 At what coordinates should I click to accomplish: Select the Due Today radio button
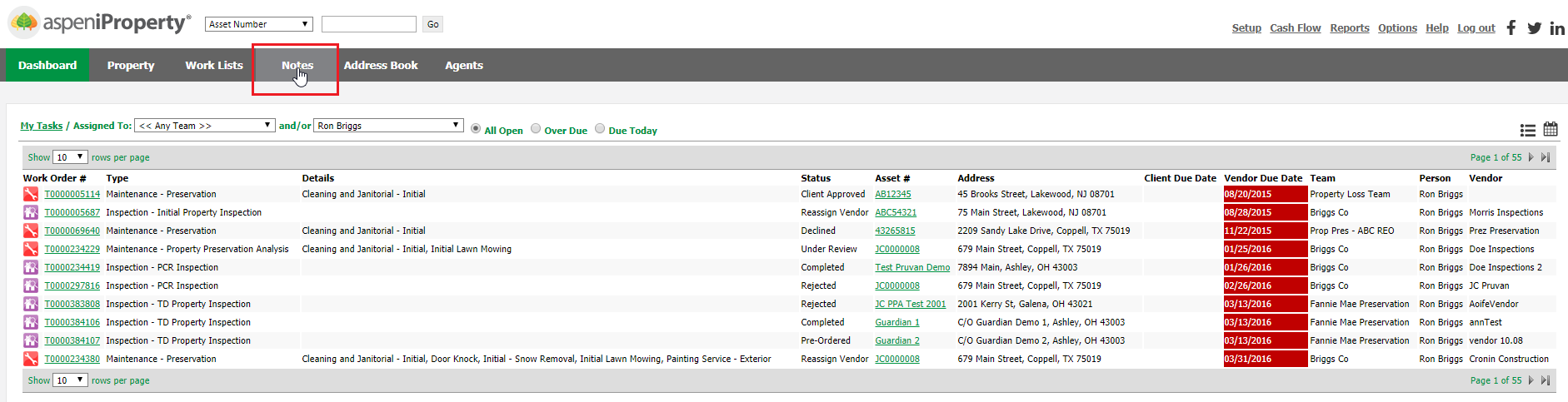(x=600, y=129)
